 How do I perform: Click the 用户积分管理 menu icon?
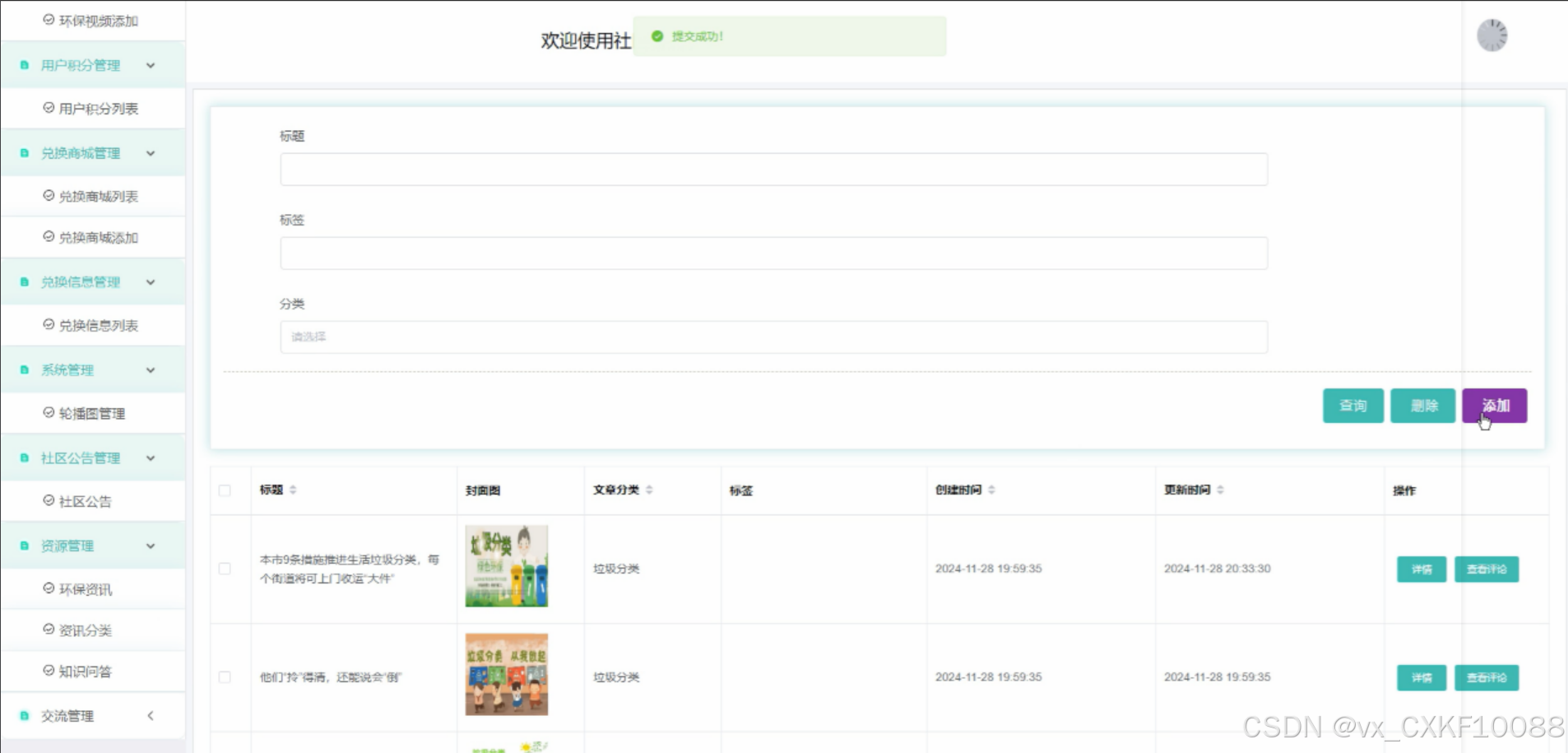pos(25,65)
